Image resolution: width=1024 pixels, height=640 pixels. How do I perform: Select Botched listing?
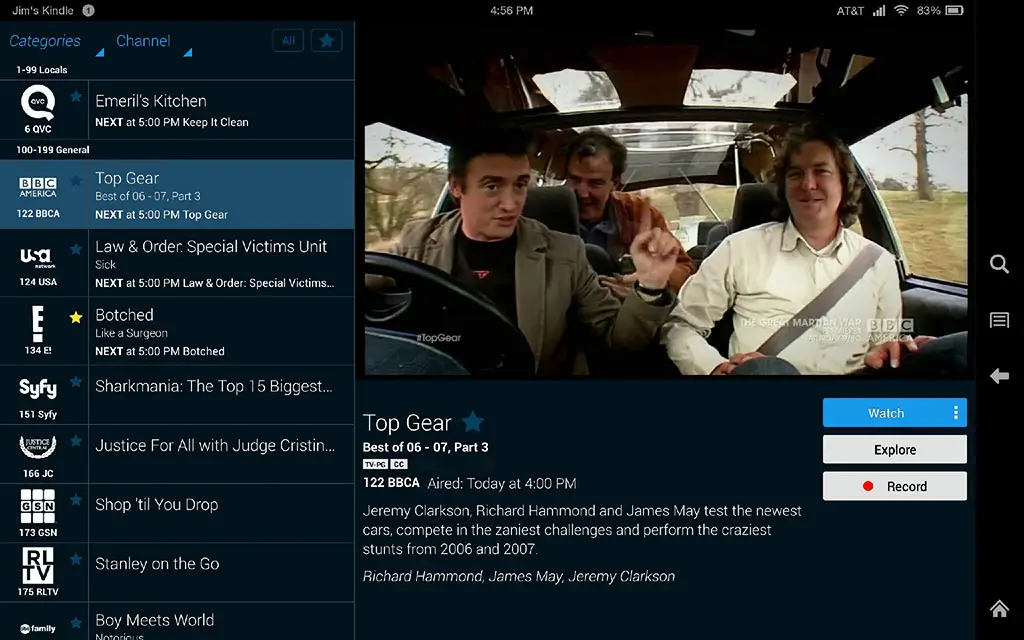point(221,332)
